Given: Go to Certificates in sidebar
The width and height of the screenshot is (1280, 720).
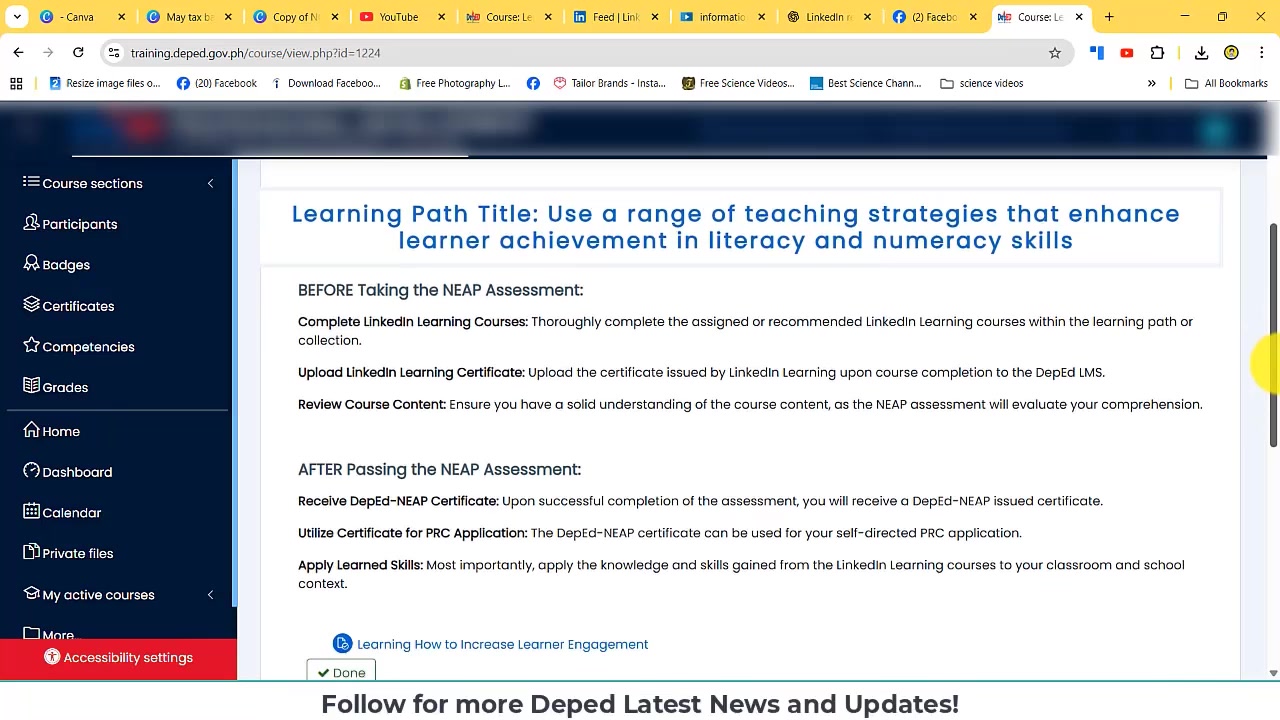Looking at the screenshot, I should pyautogui.click(x=69, y=306).
